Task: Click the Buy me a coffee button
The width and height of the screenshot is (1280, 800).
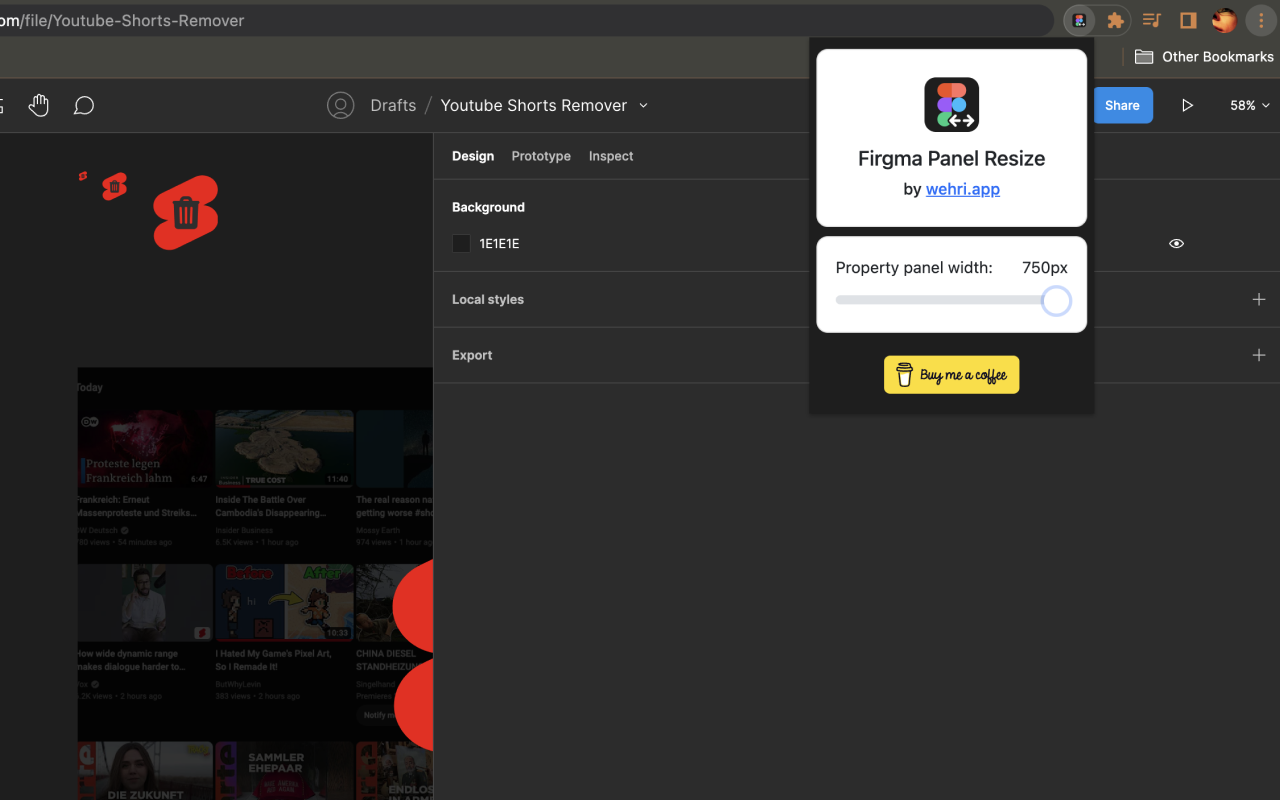Action: pyautogui.click(x=952, y=375)
